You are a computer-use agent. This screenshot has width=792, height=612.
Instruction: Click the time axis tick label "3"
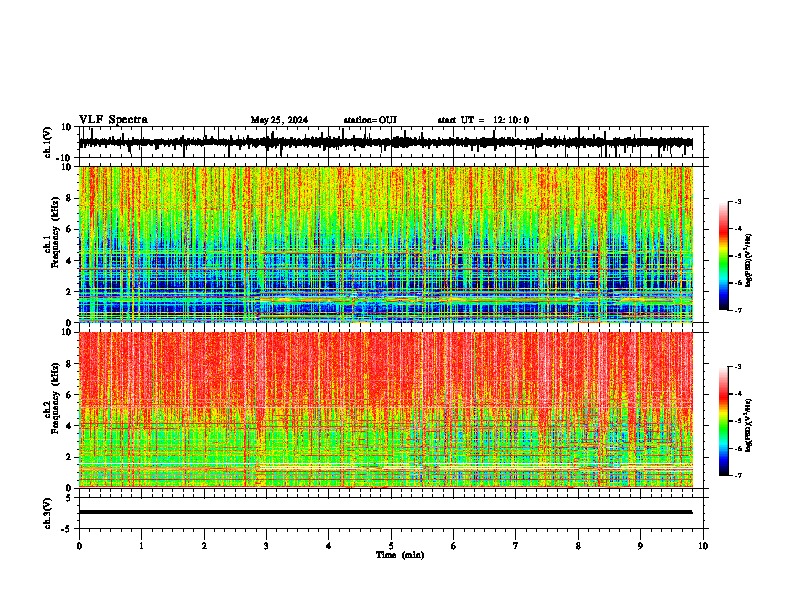tap(266, 546)
